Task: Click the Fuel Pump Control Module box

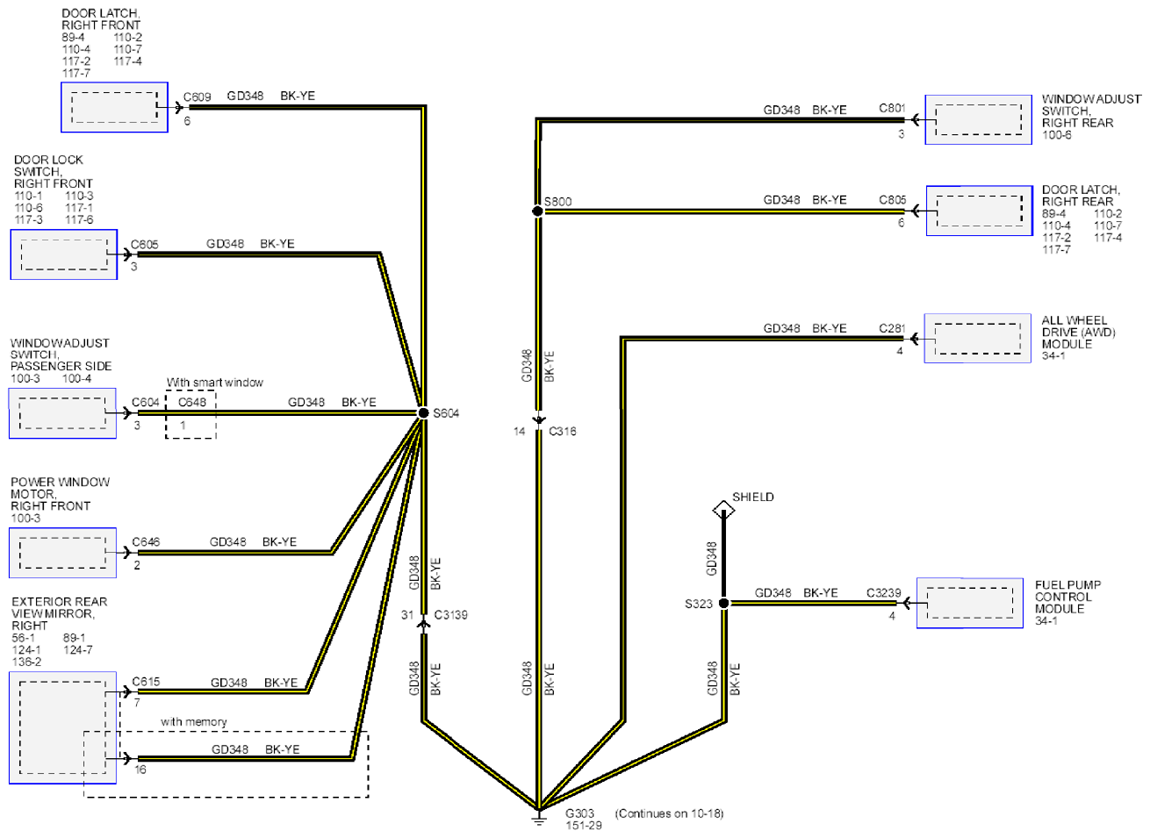Action: 970,603
